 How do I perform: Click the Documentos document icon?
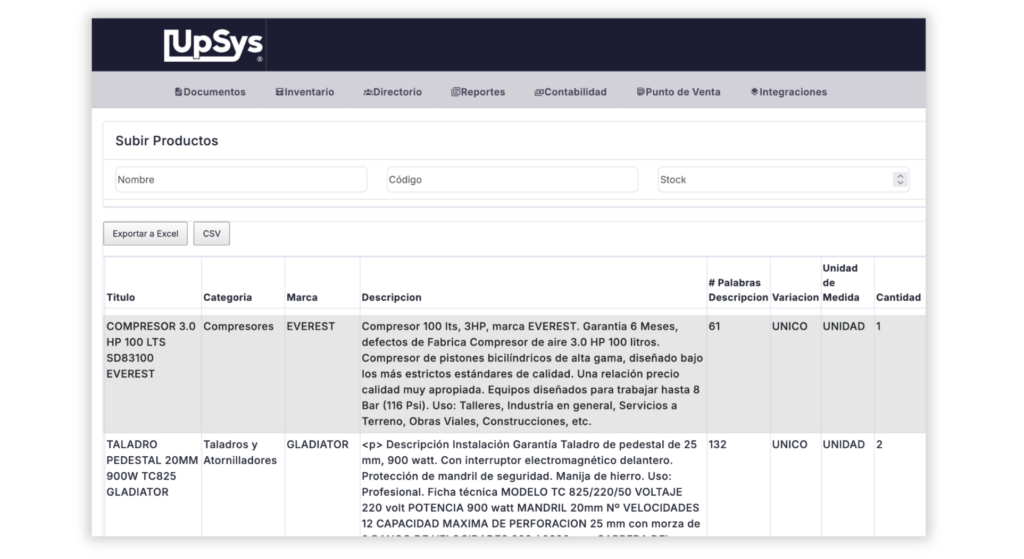(x=178, y=92)
